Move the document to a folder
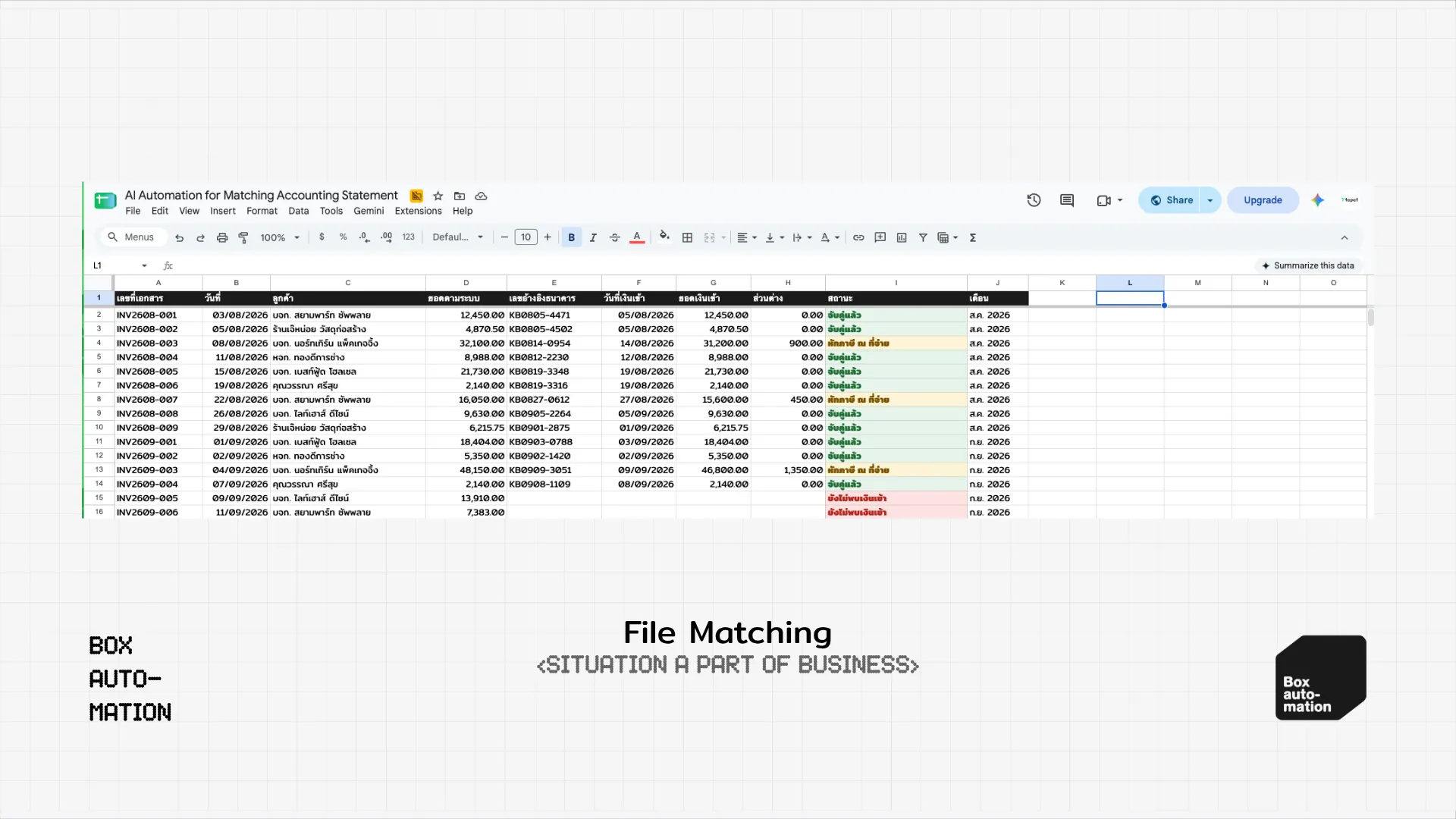The image size is (1456, 819). (459, 196)
